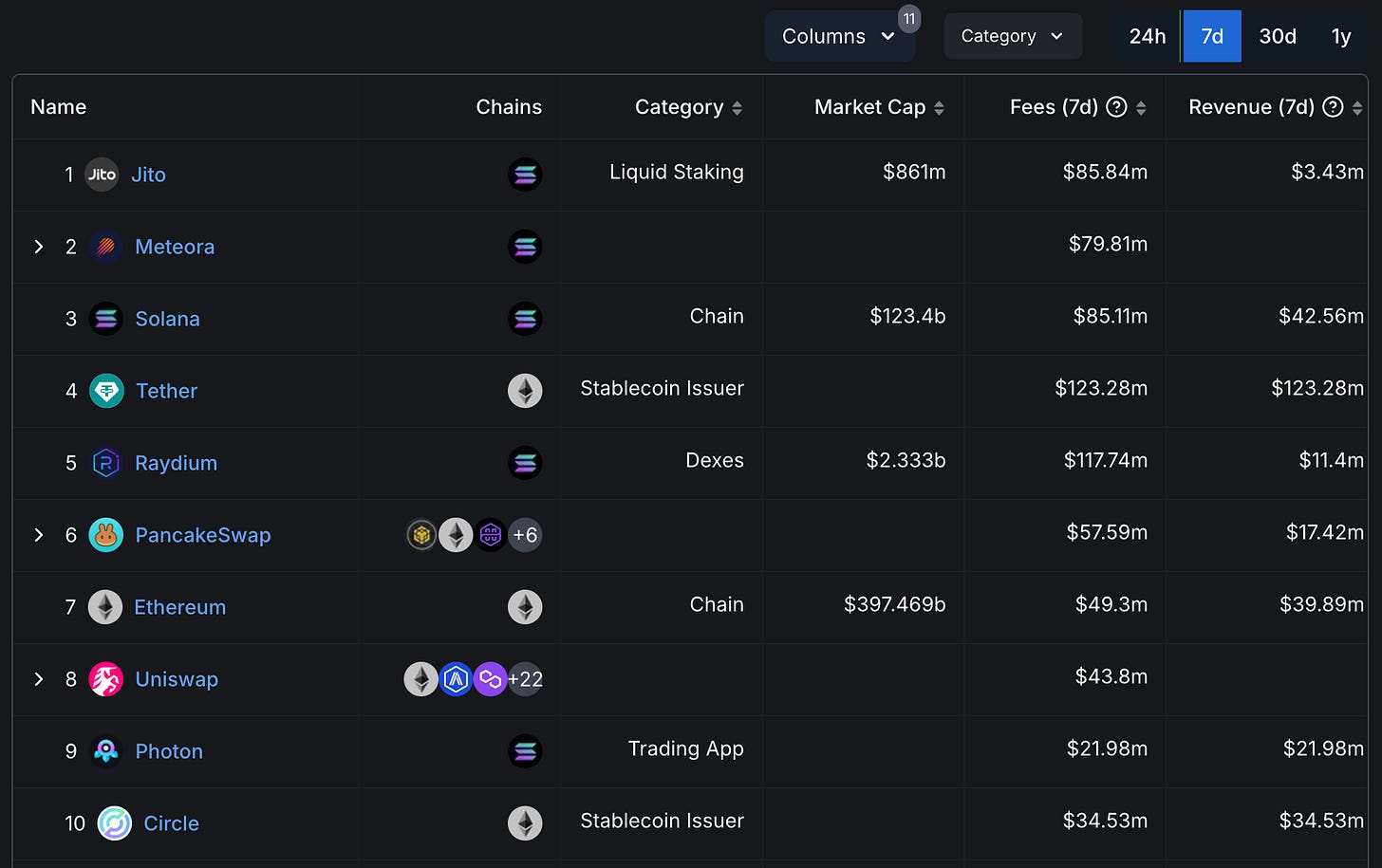Click the $123.4b market cap value

(x=907, y=316)
